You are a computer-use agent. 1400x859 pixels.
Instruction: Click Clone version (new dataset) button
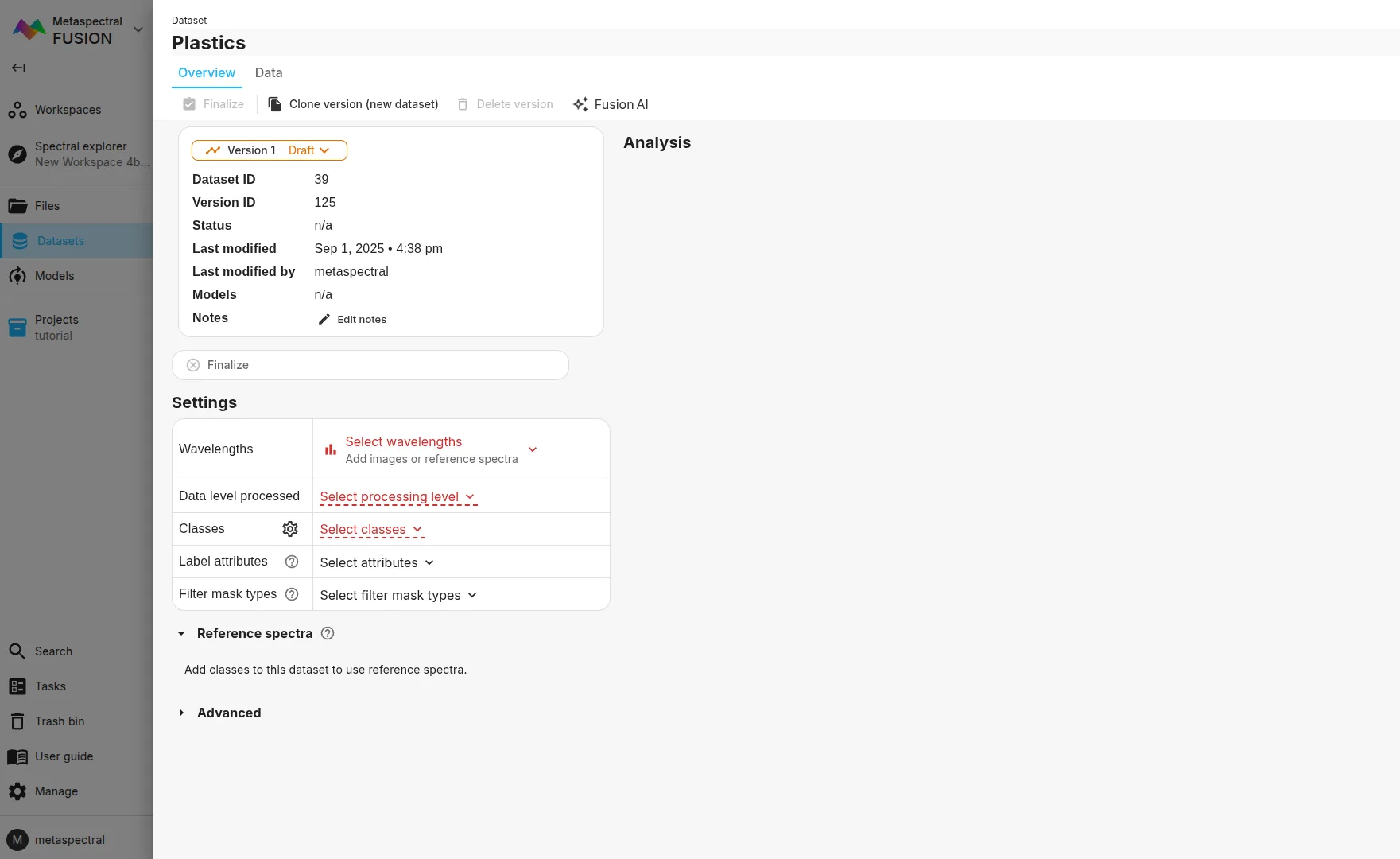[x=354, y=104]
